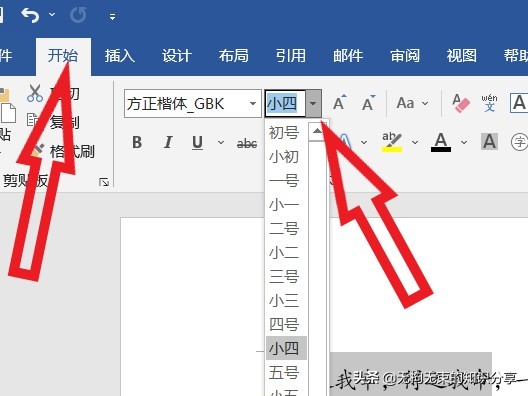Image resolution: width=528 pixels, height=396 pixels.
Task: Open the Undo history dropdown arrow
Action: [x=52, y=14]
